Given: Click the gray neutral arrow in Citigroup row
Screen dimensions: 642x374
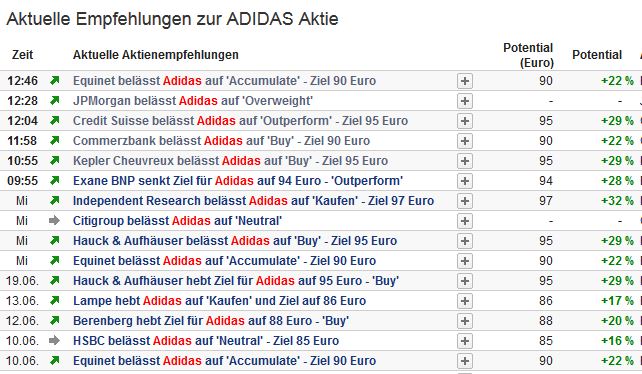Looking at the screenshot, I should [54, 220].
